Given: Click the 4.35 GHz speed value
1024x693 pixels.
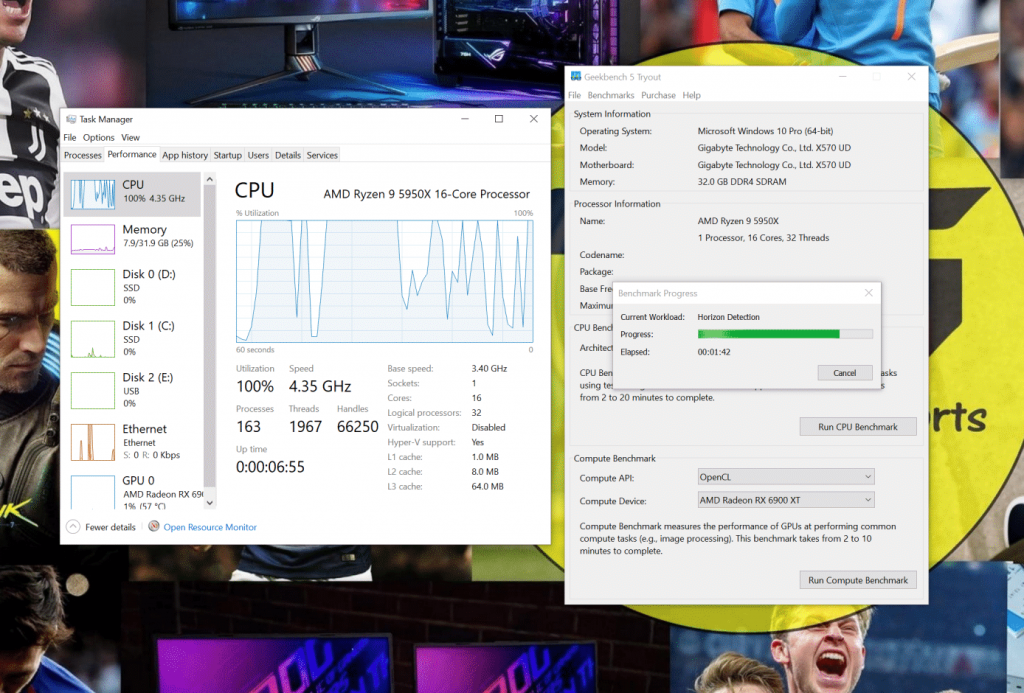Looking at the screenshot, I should pyautogui.click(x=320, y=387).
